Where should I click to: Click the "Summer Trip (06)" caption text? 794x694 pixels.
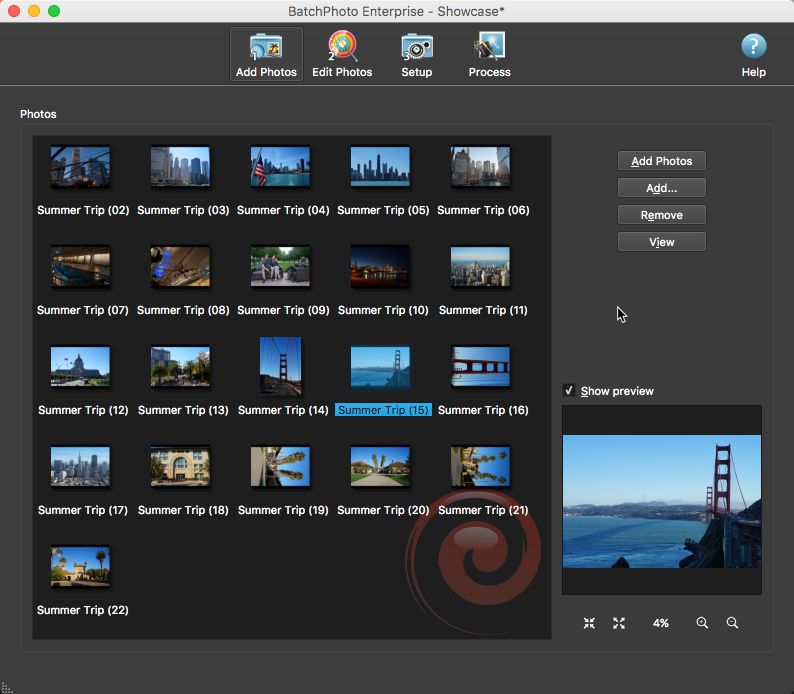click(x=484, y=210)
